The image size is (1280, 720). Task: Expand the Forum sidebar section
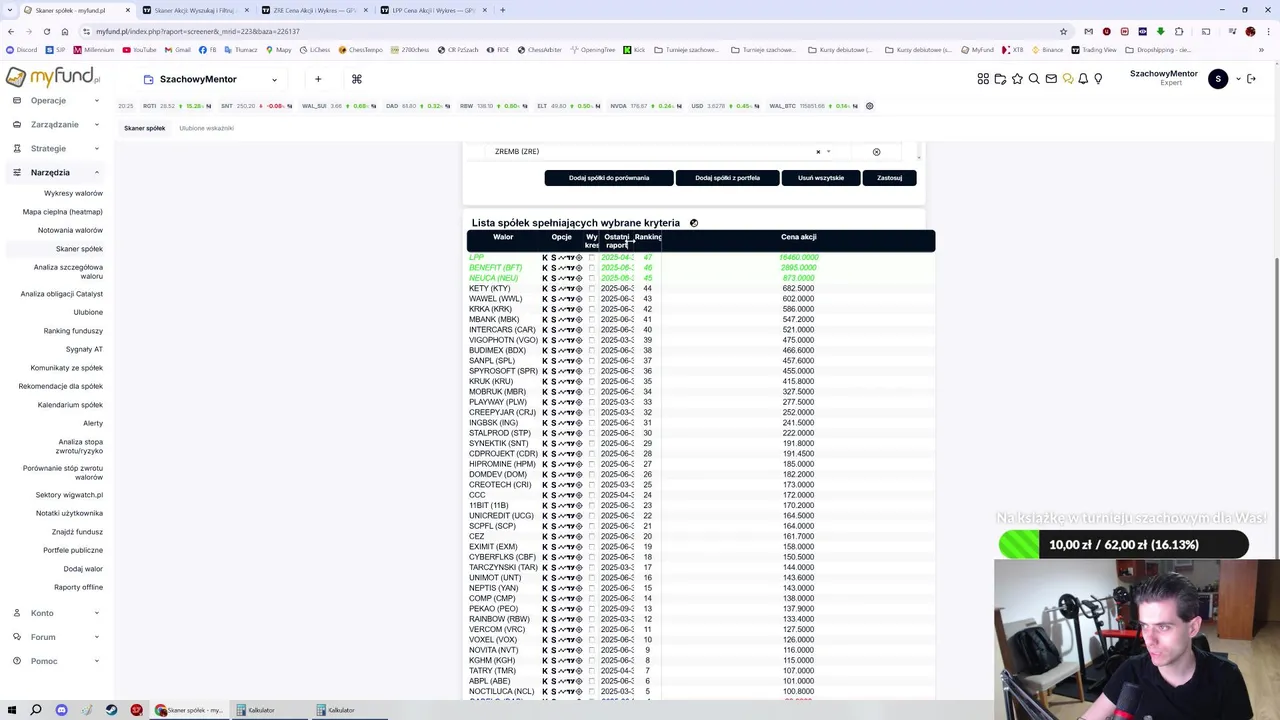tap(56, 637)
